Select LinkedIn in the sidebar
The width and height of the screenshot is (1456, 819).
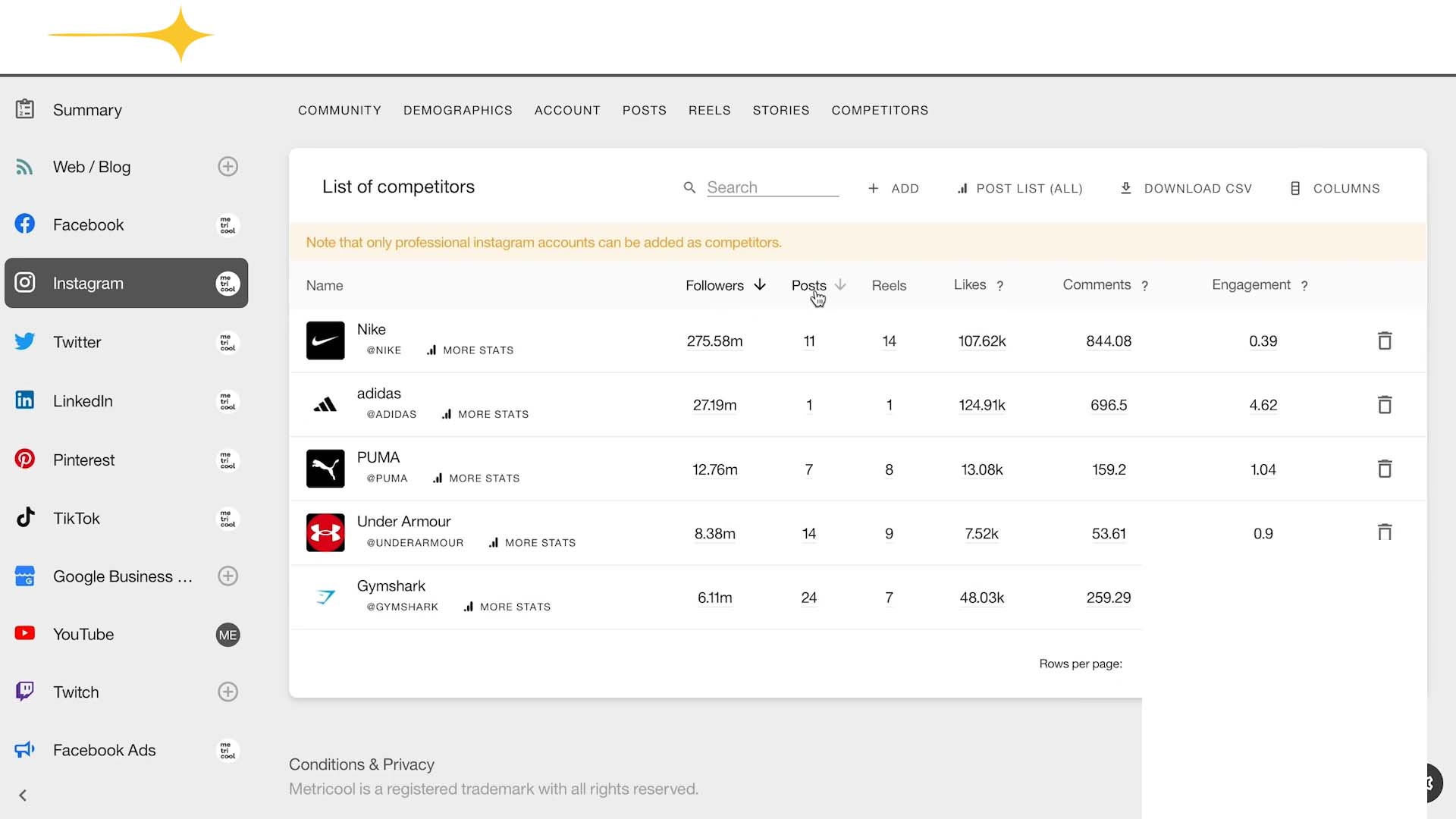click(126, 400)
